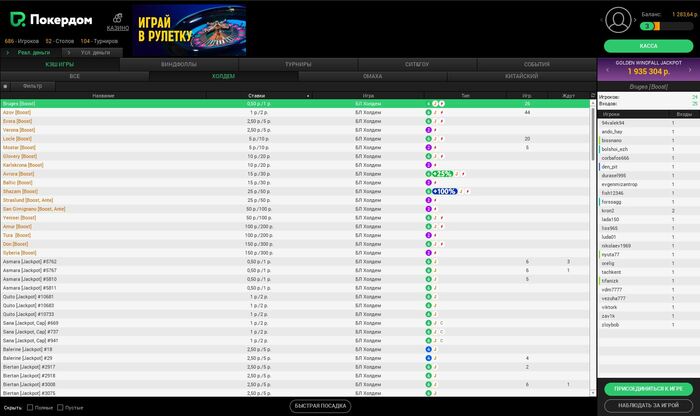Select player nikolaev1969 in players list
The height and width of the screenshot is (416, 700).
[649, 246]
